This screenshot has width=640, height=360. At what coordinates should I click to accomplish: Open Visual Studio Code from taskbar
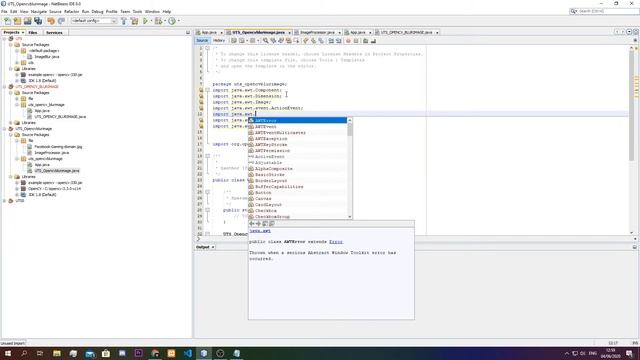pyautogui.click(x=188, y=353)
